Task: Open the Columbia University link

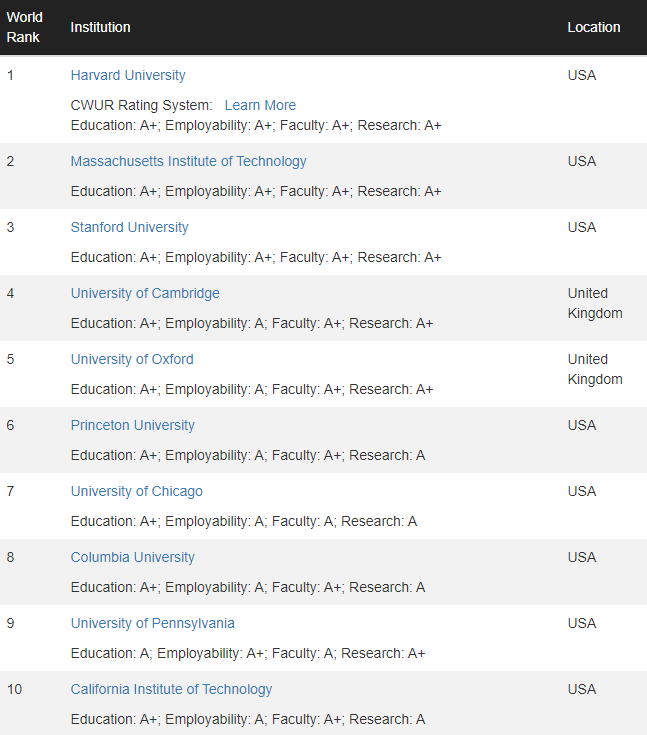Action: pyautogui.click(x=133, y=557)
